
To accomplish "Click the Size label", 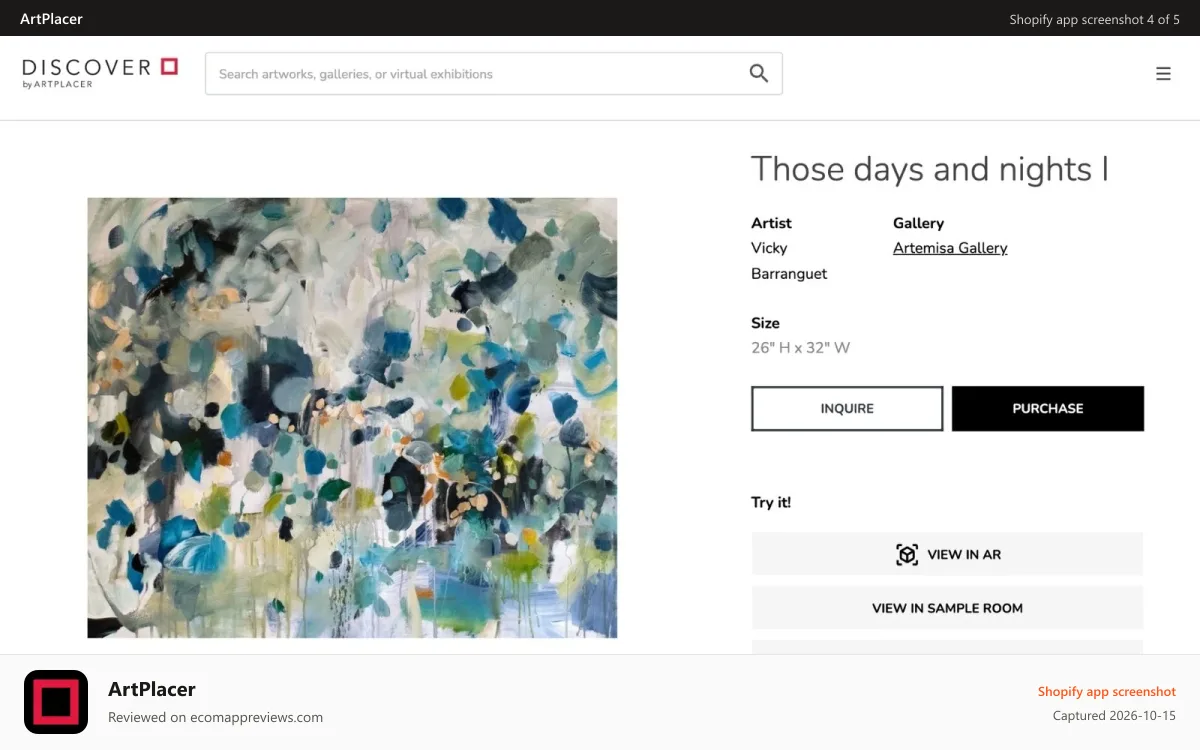I will [x=765, y=323].
